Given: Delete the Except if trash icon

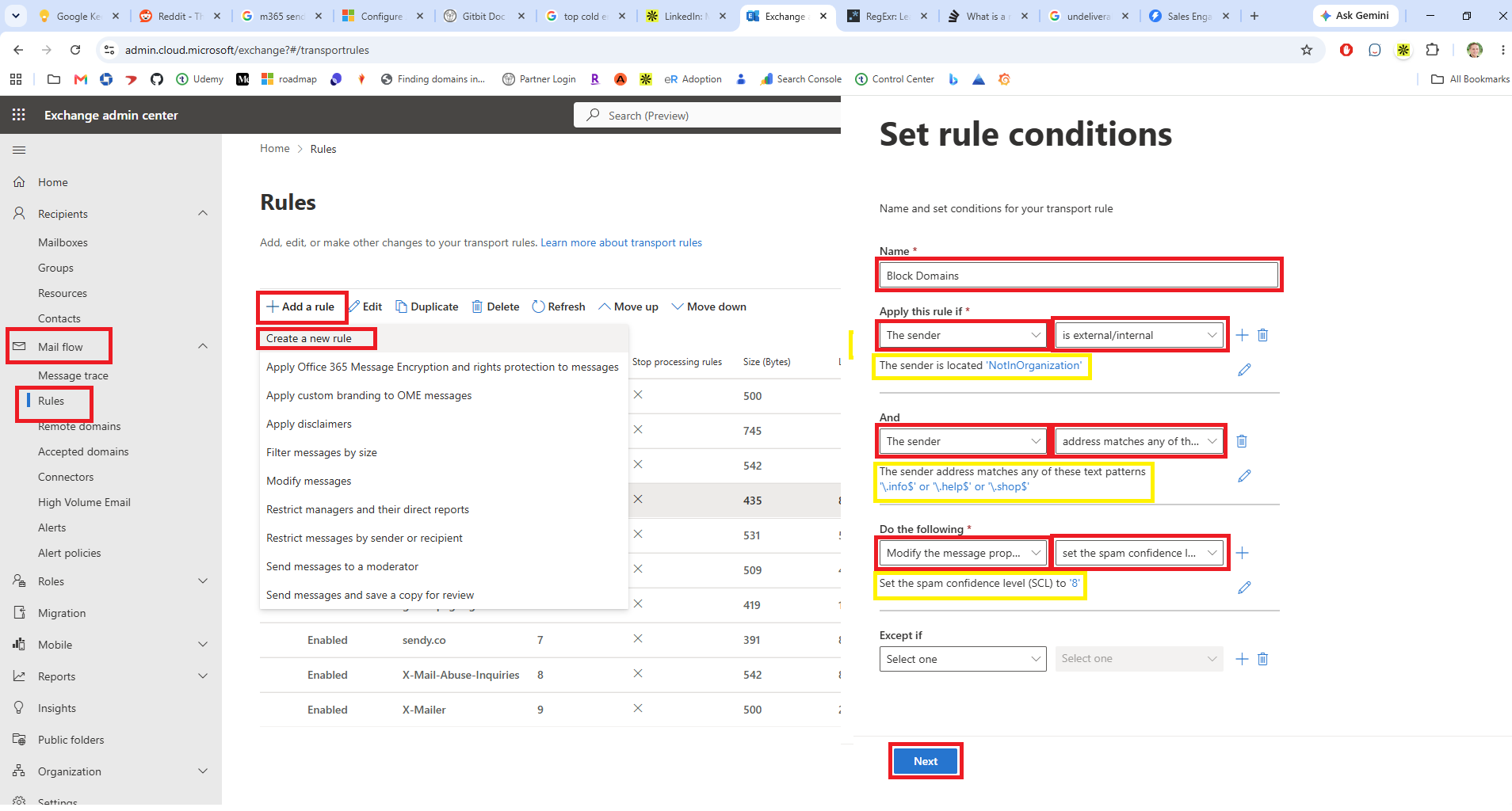Looking at the screenshot, I should coord(1263,659).
